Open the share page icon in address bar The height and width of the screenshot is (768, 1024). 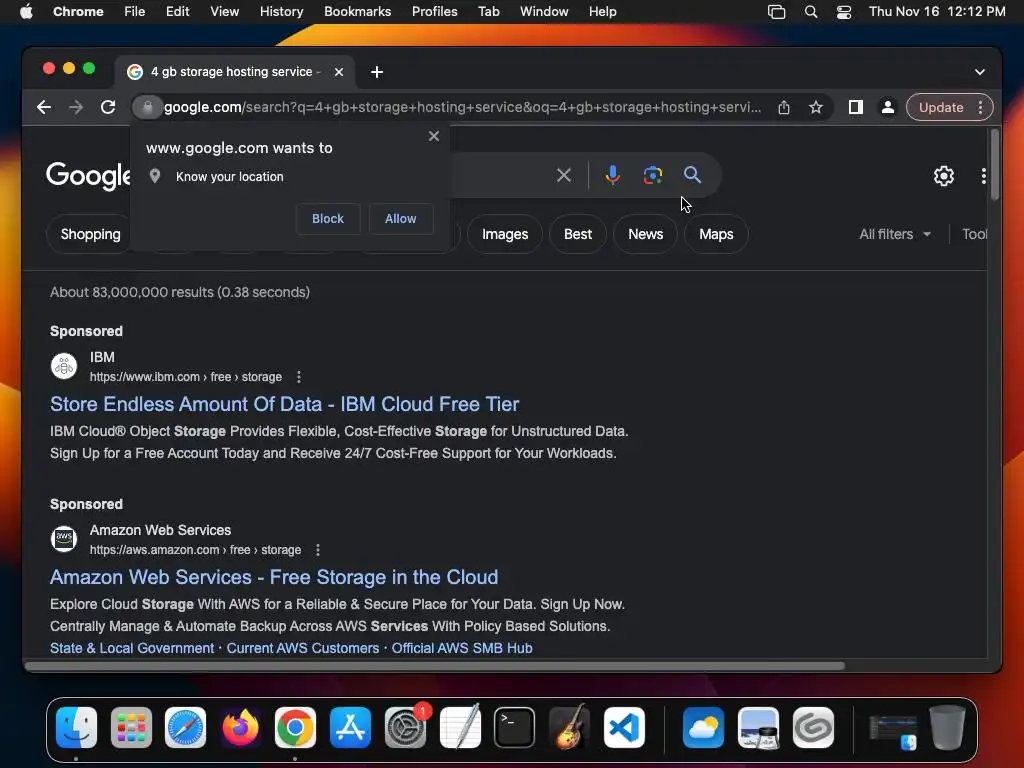pos(784,108)
